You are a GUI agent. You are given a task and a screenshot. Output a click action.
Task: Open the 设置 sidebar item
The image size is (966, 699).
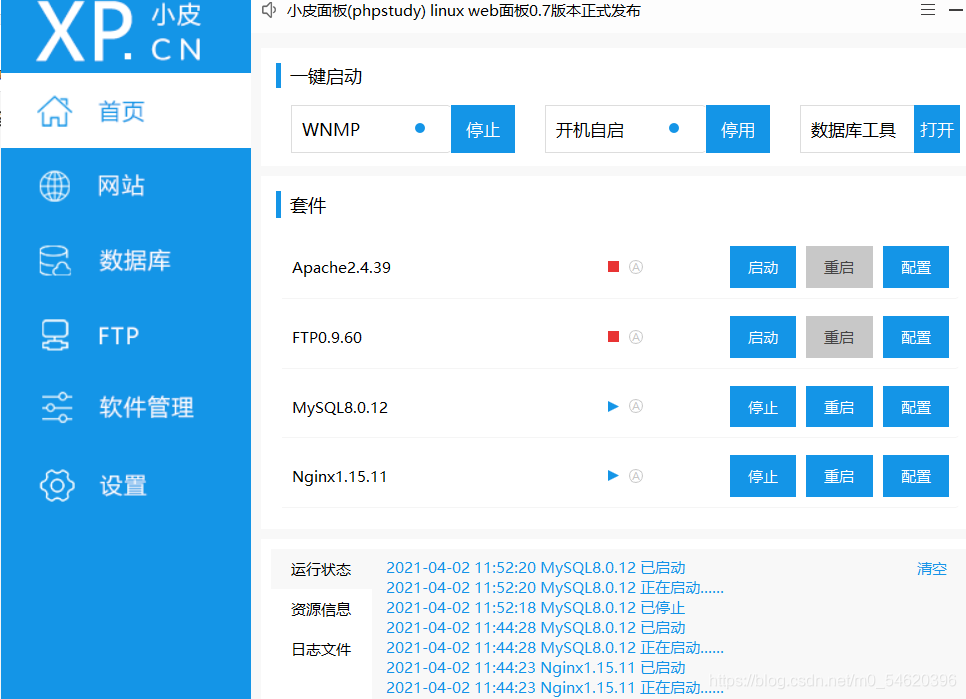coord(126,485)
